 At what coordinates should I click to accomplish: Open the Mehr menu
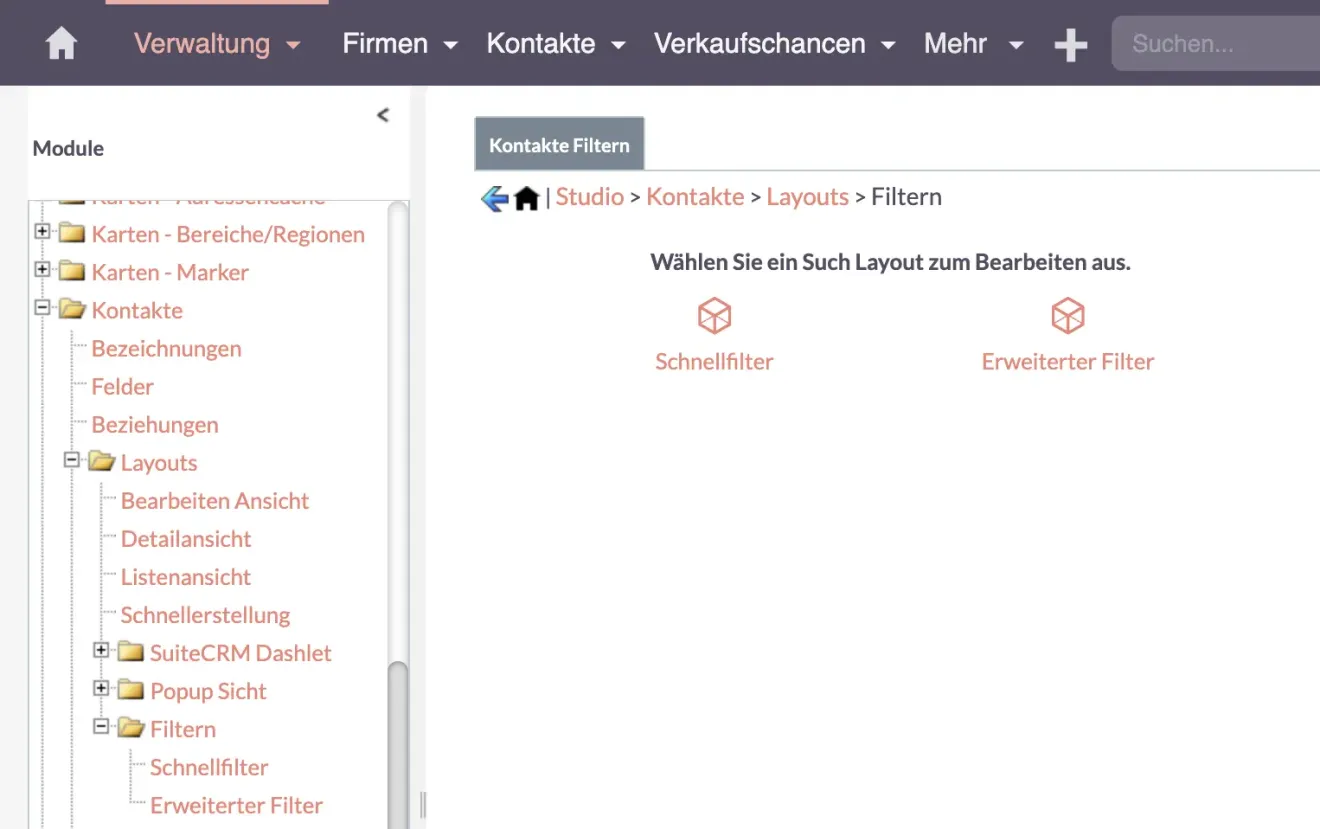tap(972, 44)
